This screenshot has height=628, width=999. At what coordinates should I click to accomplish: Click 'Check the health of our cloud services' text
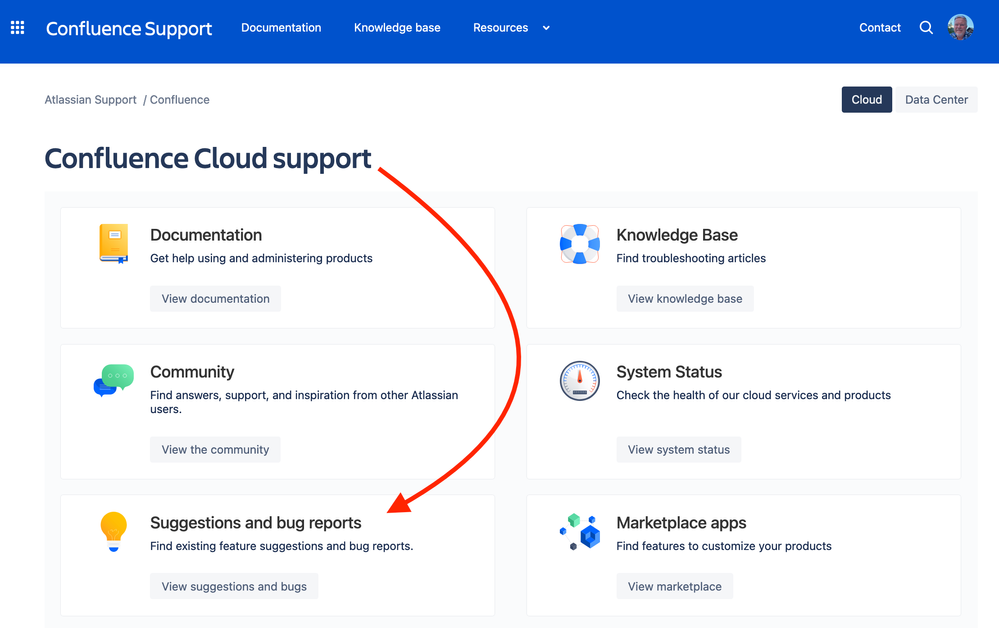pos(753,396)
